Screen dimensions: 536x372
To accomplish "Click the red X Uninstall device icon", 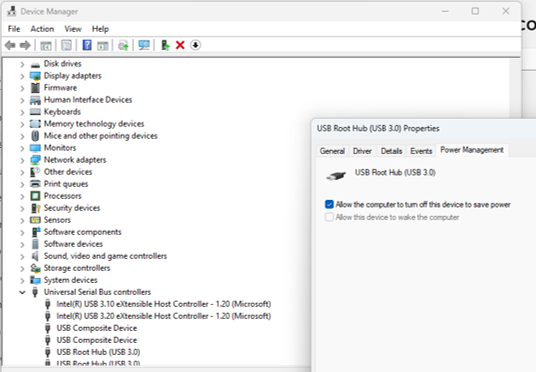I will 180,45.
